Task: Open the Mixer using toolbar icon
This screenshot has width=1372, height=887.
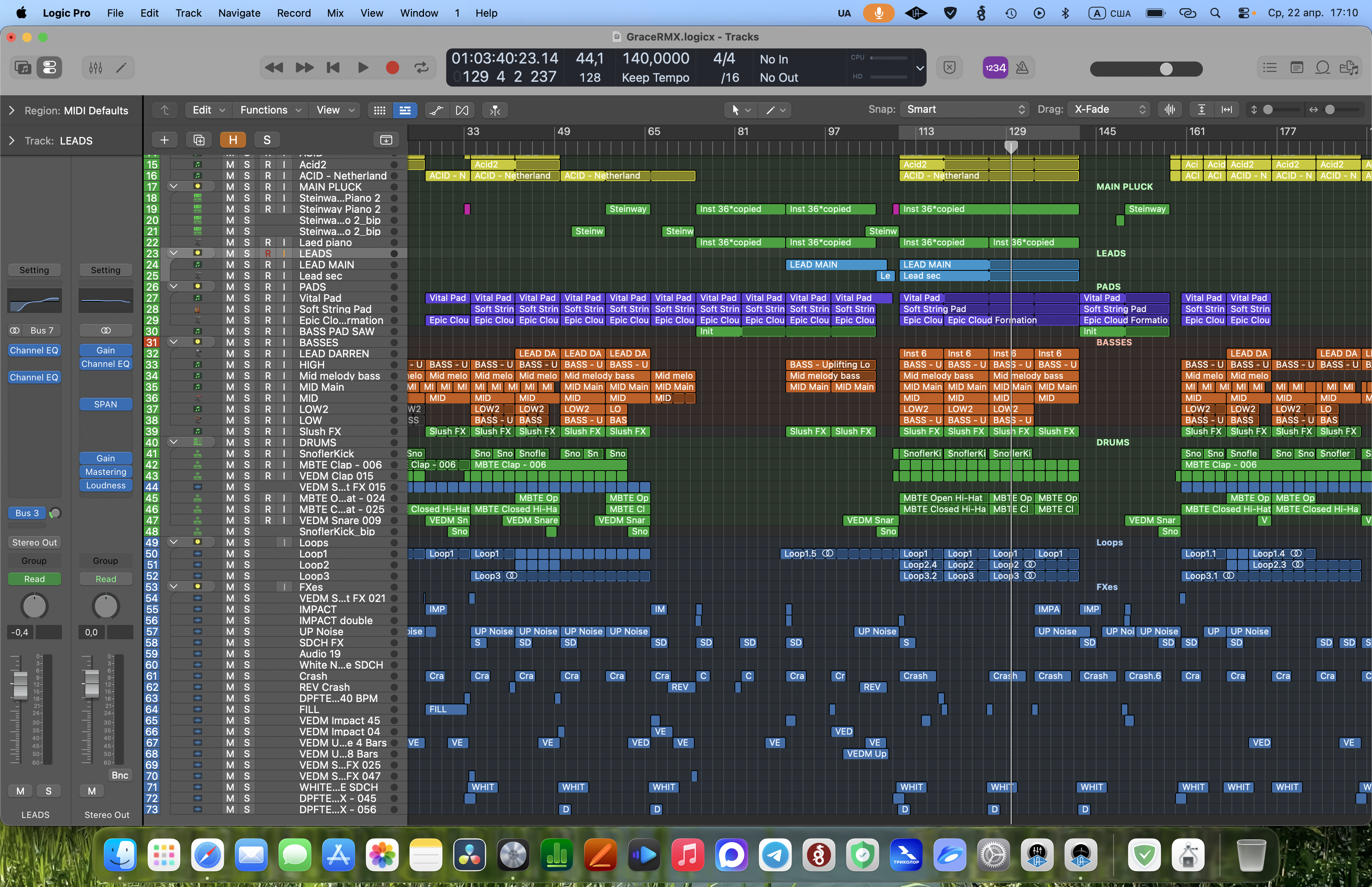Action: pyautogui.click(x=96, y=68)
